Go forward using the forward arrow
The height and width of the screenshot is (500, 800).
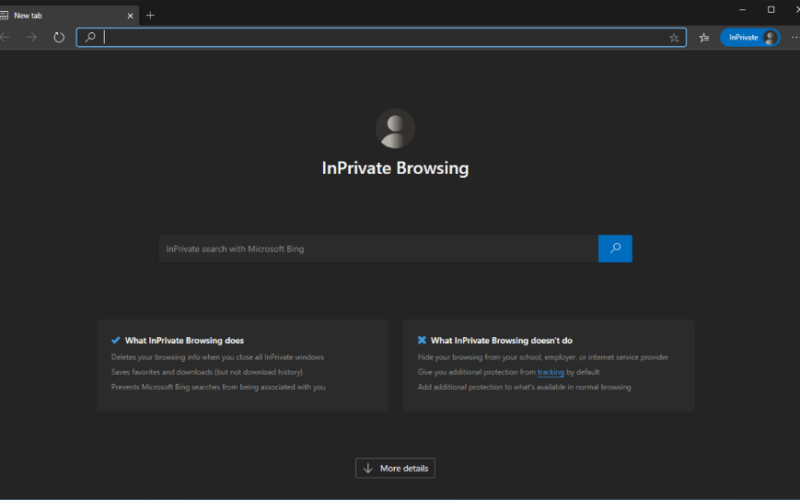pyautogui.click(x=32, y=37)
